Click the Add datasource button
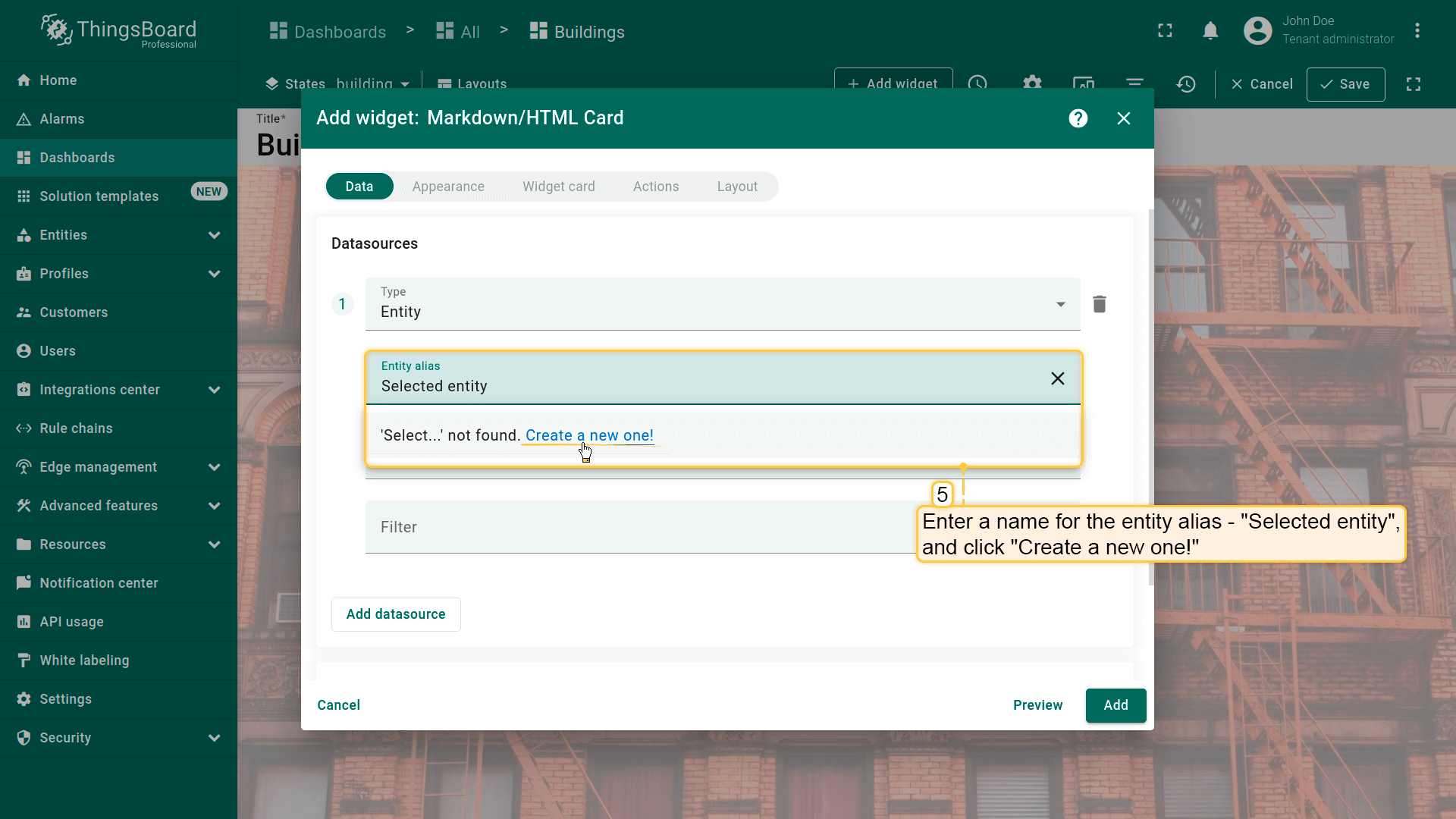 [395, 614]
